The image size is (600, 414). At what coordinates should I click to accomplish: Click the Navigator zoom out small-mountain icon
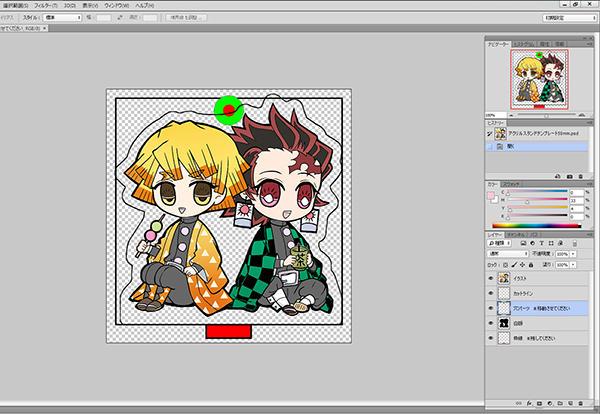pos(511,115)
